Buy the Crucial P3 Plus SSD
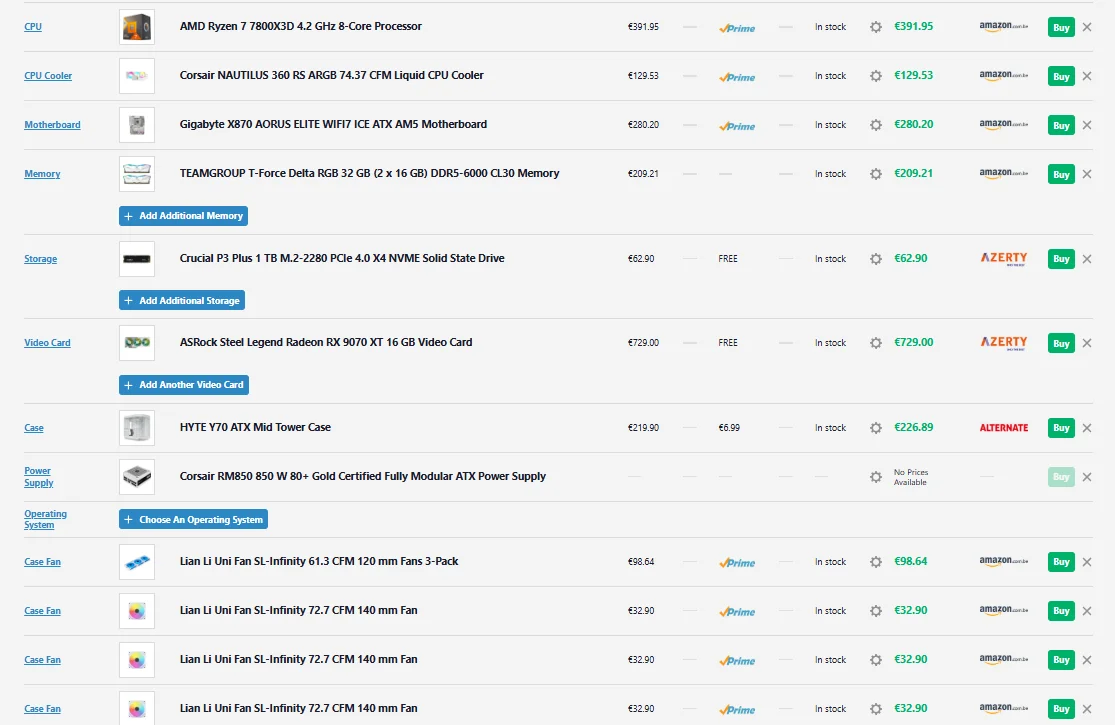1115x725 pixels. coord(1061,259)
